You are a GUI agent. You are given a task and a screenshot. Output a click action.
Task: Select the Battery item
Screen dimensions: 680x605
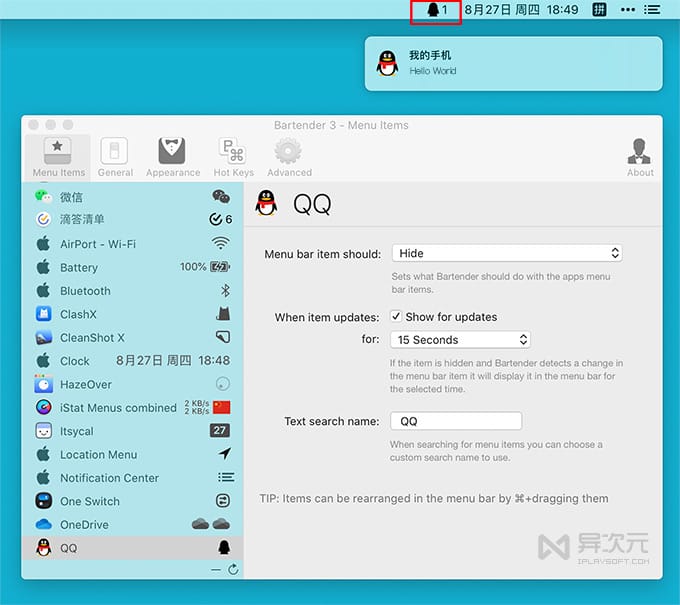(132, 267)
